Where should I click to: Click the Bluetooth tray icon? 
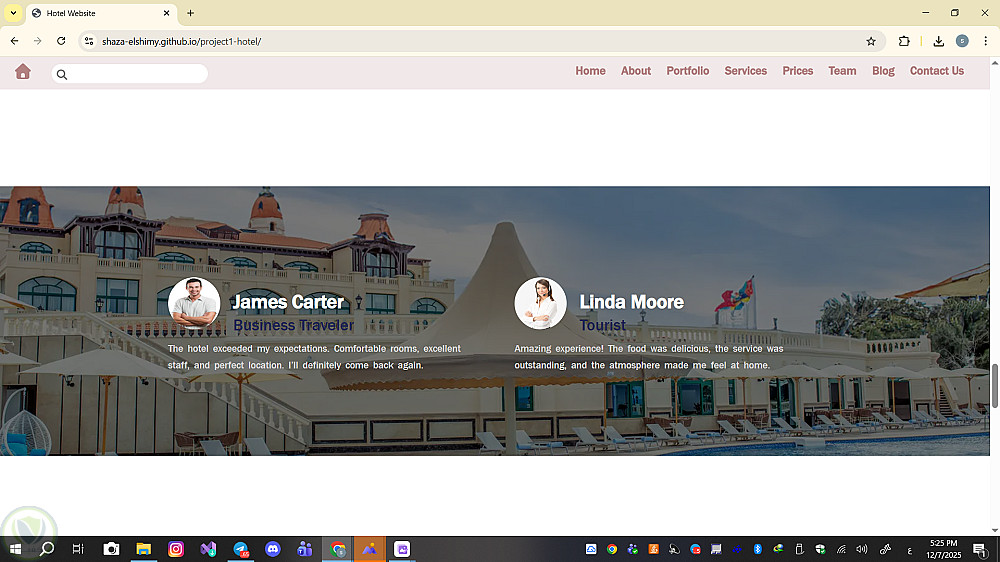(758, 549)
